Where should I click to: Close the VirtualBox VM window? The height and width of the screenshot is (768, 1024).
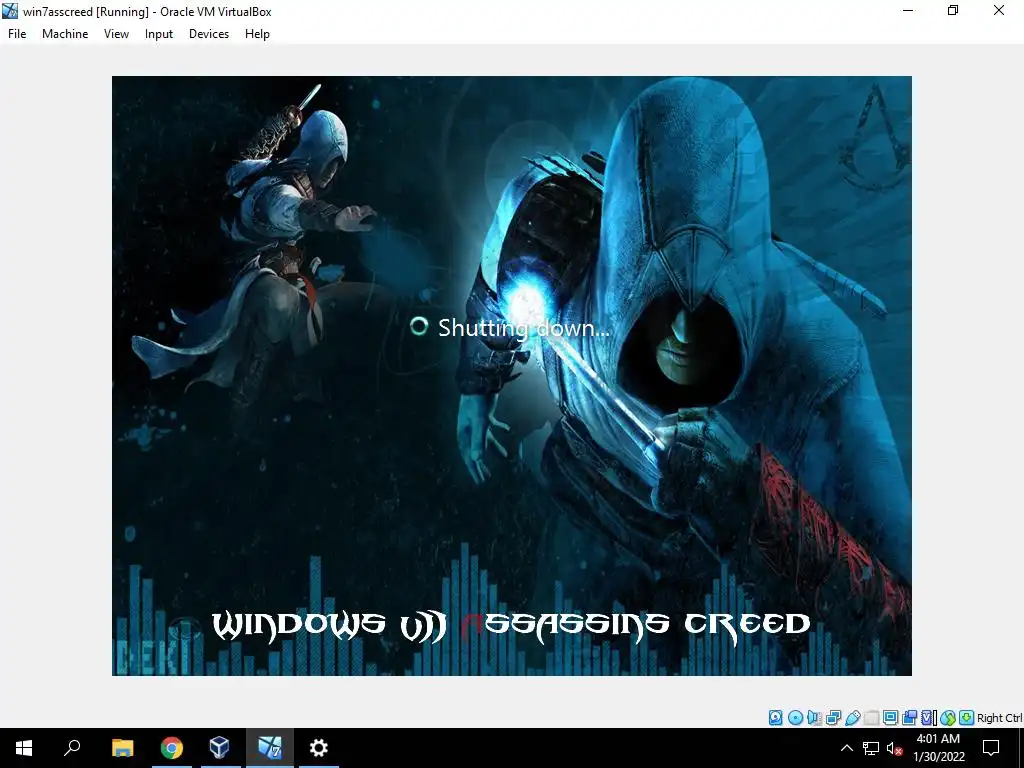click(x=999, y=10)
